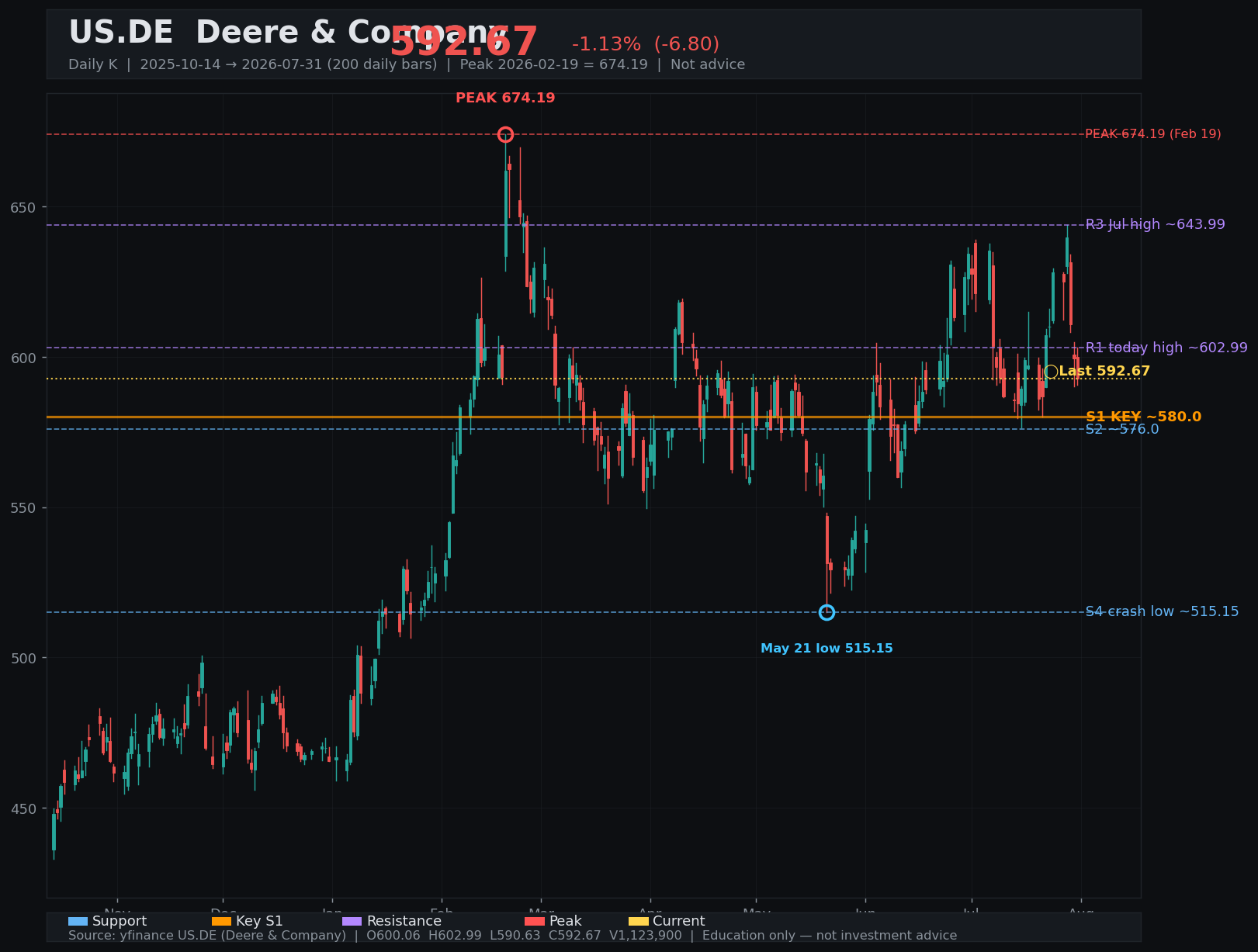
Task: Click the '-1.13% (-6.80)' change text
Action: point(646,44)
